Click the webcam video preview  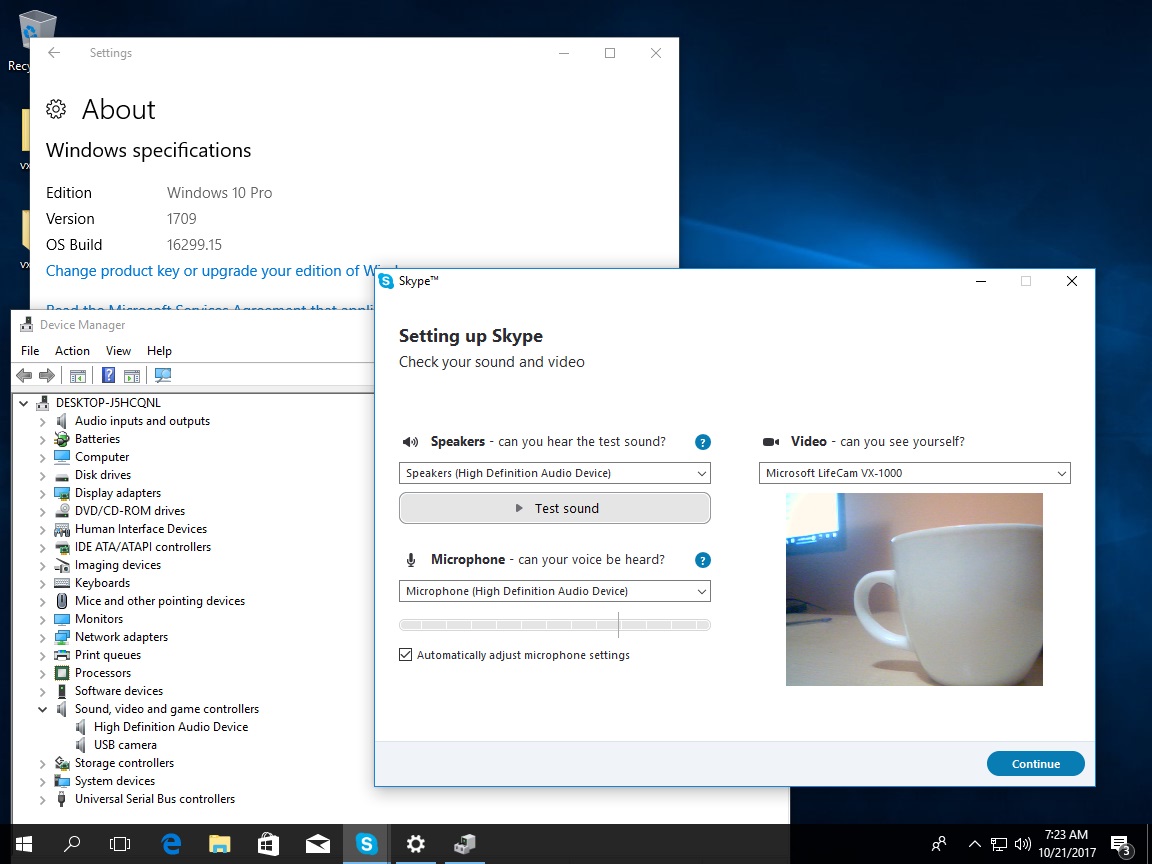[x=914, y=589]
